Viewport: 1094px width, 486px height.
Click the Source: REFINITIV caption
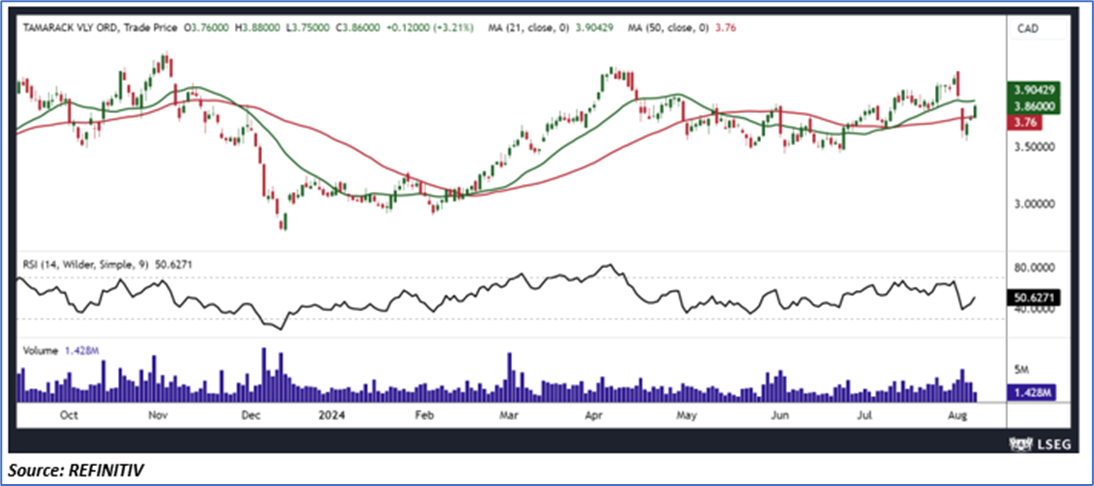coord(77,473)
